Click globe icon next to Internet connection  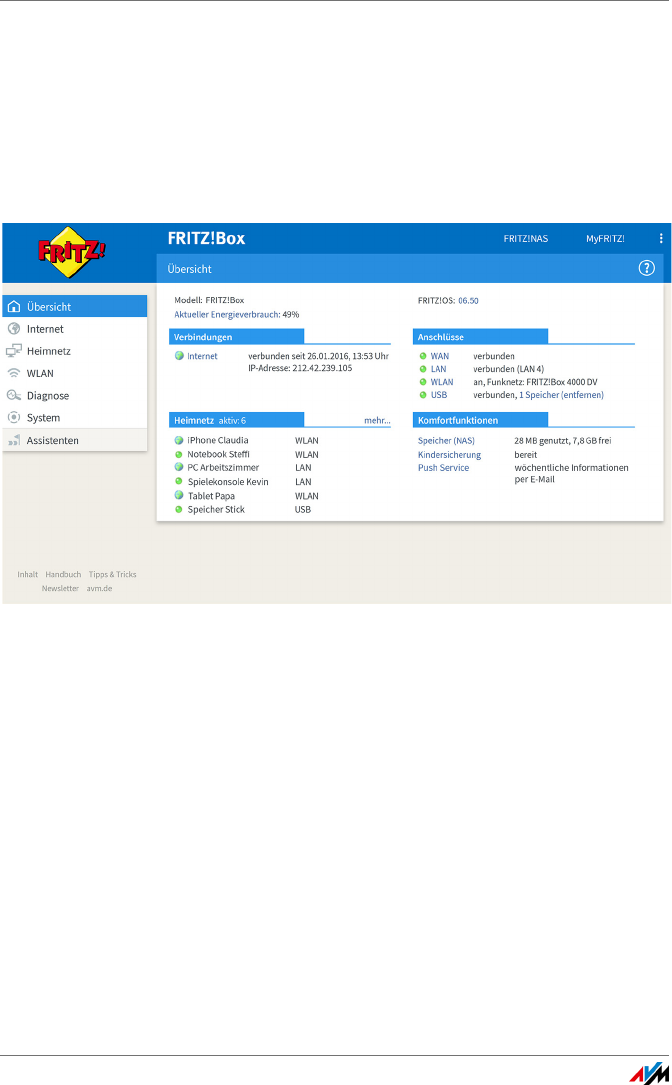click(x=179, y=356)
